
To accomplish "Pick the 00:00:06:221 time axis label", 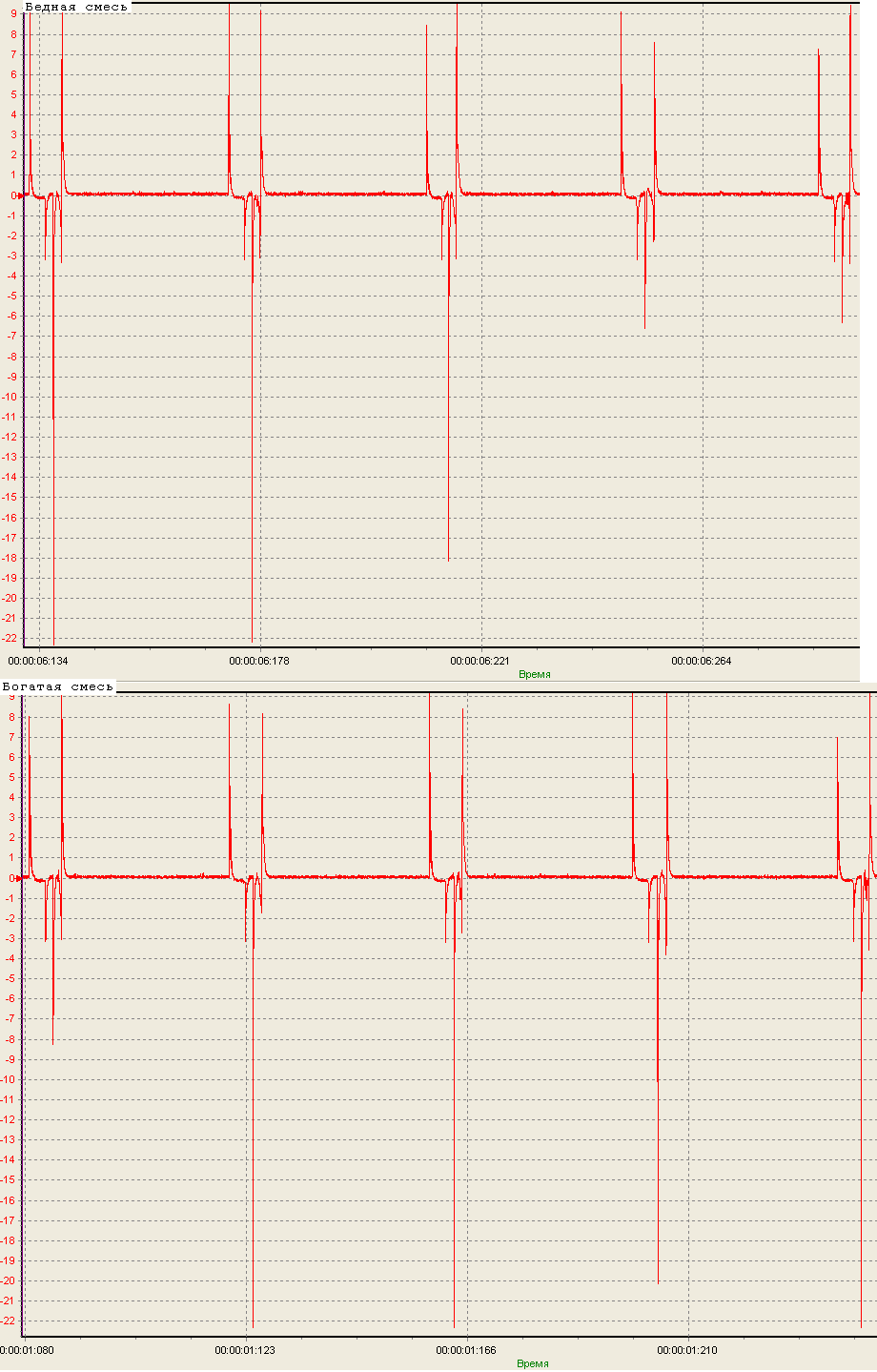I will point(480,661).
